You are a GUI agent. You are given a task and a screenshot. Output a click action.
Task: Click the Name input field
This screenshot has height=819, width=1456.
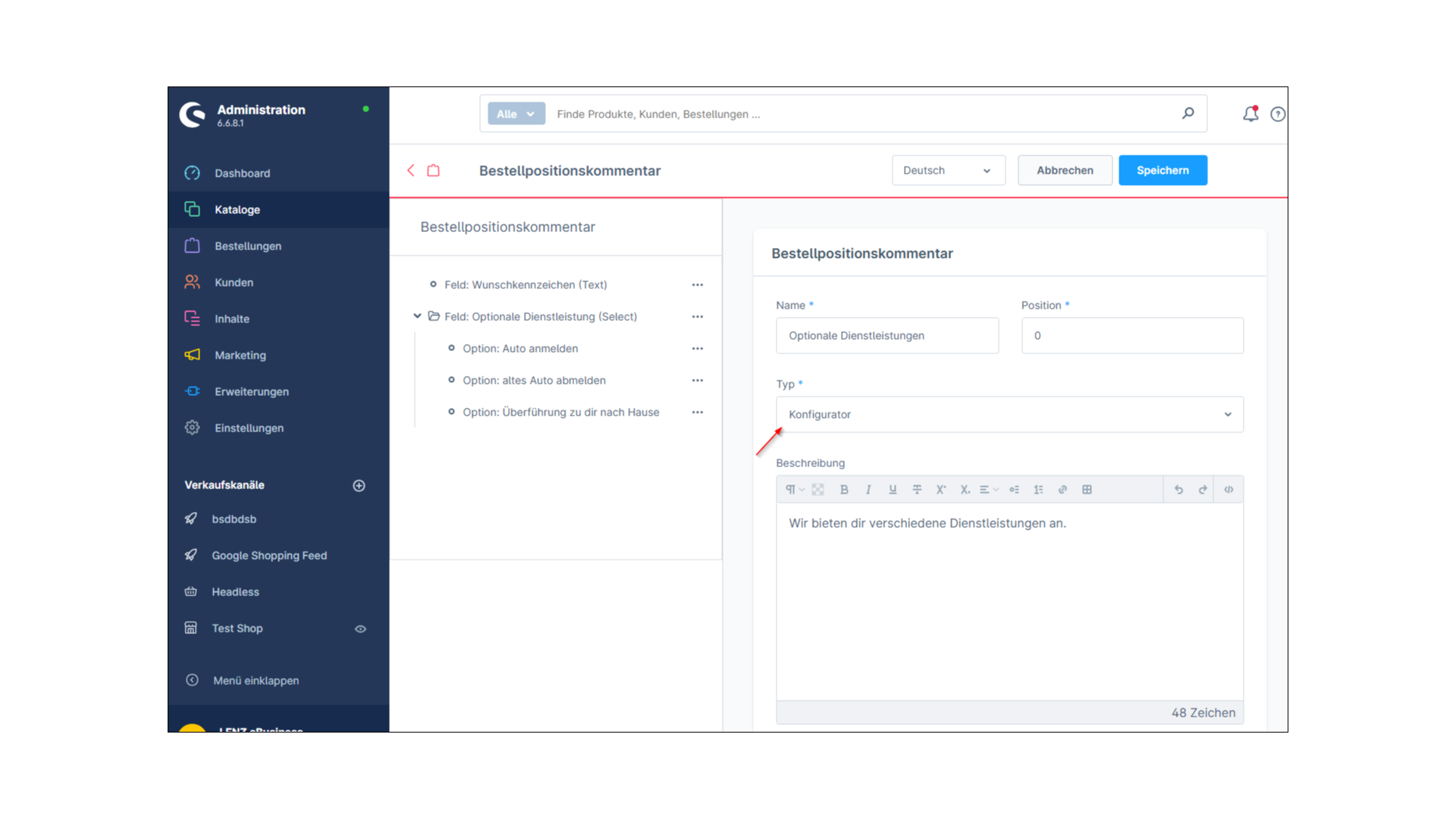click(887, 335)
